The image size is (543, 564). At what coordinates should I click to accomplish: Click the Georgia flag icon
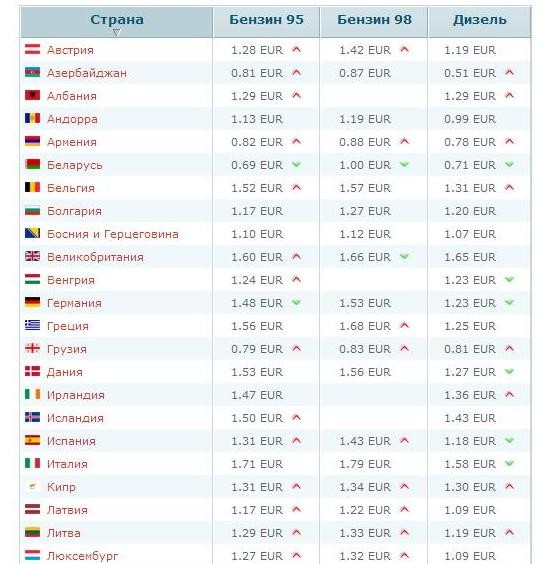(32, 348)
